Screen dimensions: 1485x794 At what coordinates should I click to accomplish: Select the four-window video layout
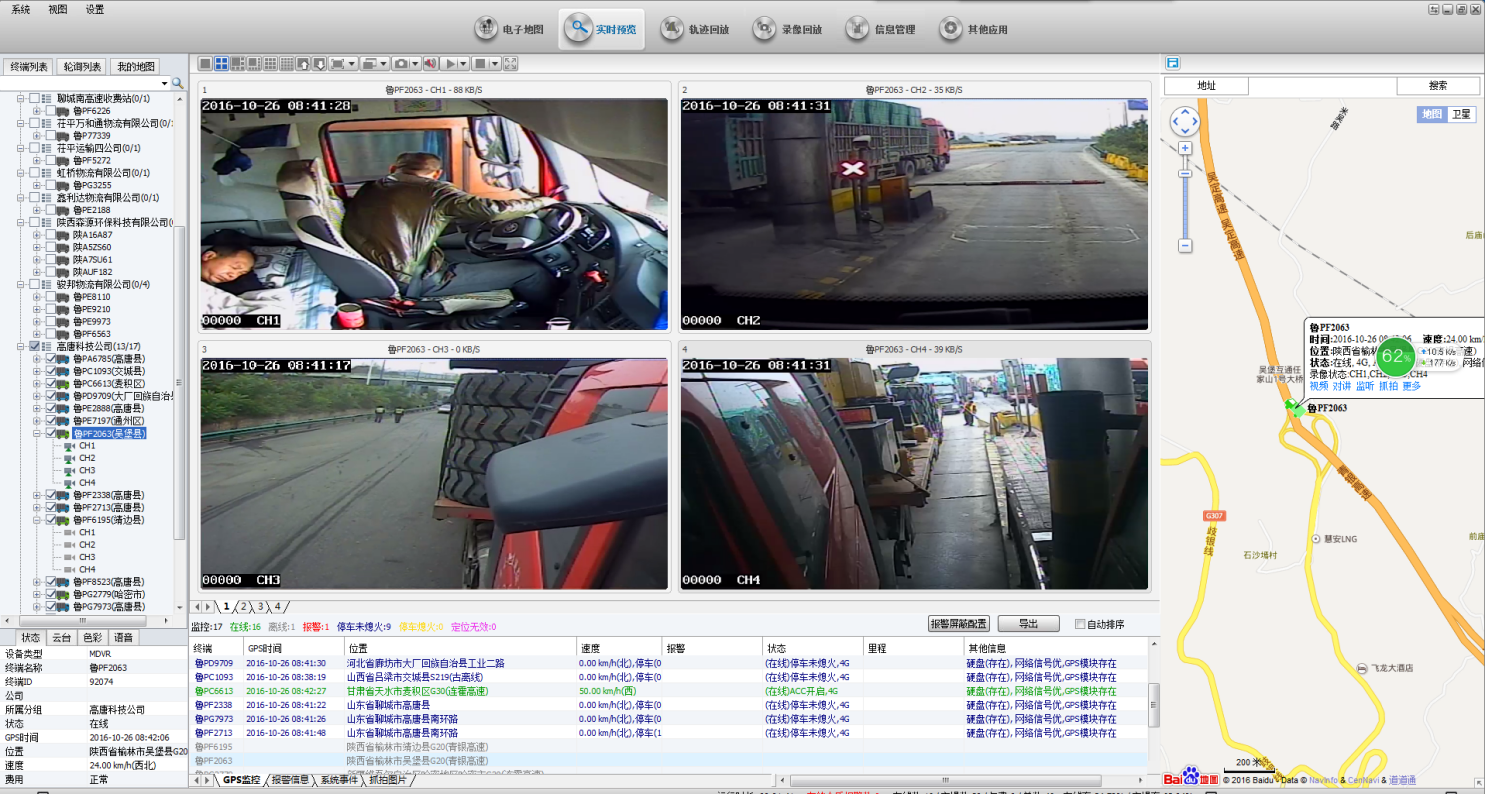(221, 63)
